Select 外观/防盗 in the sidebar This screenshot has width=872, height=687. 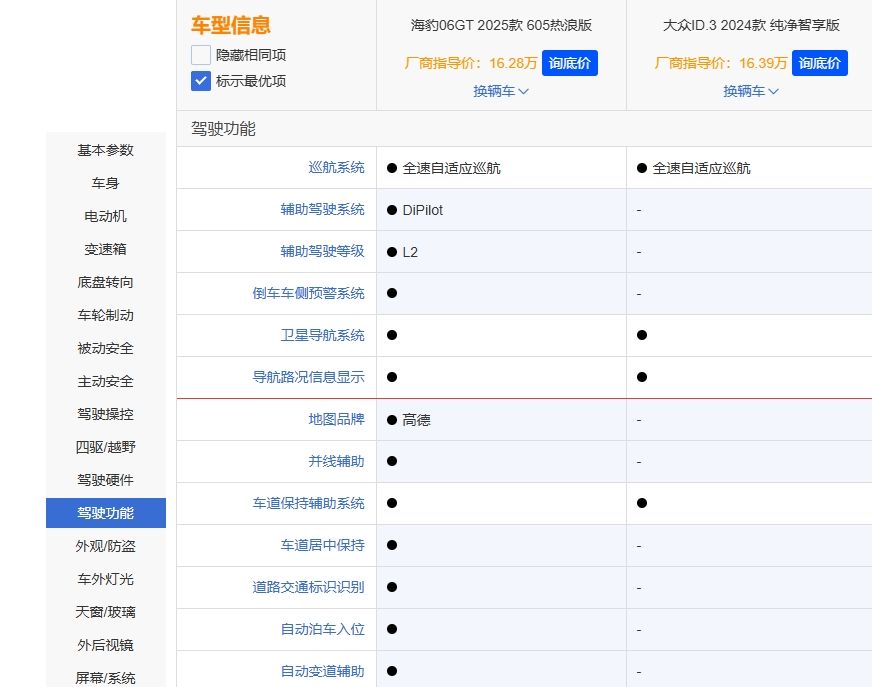point(105,546)
